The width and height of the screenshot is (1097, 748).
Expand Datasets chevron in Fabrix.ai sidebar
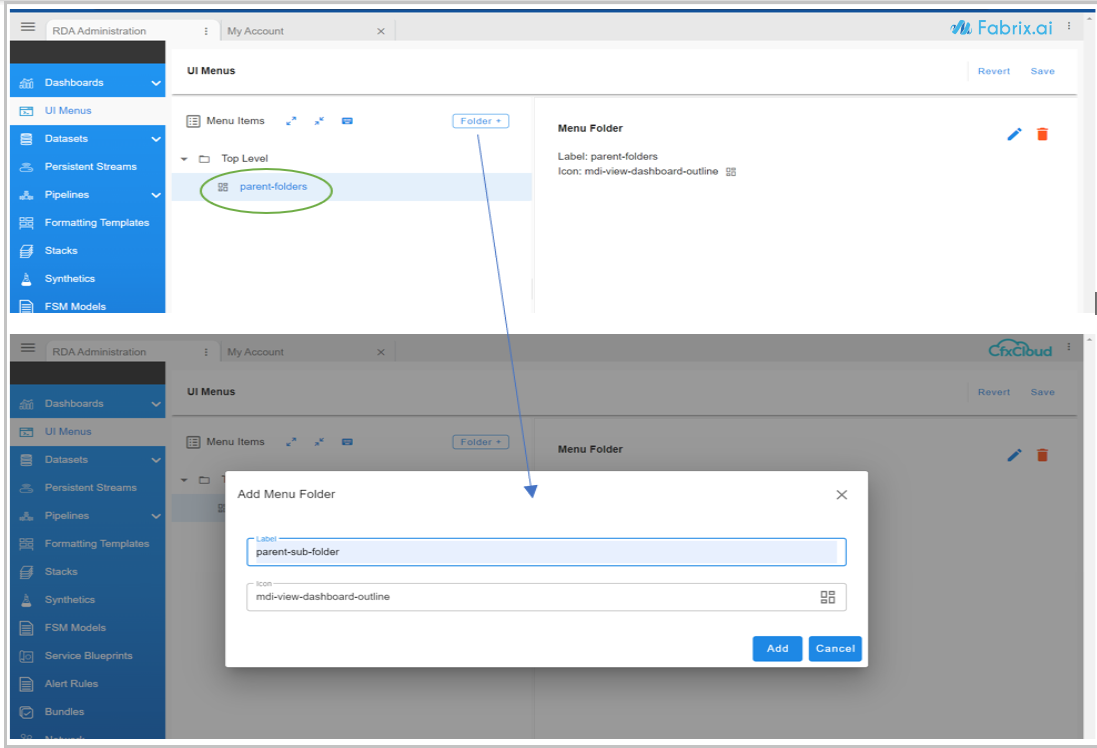tap(155, 139)
